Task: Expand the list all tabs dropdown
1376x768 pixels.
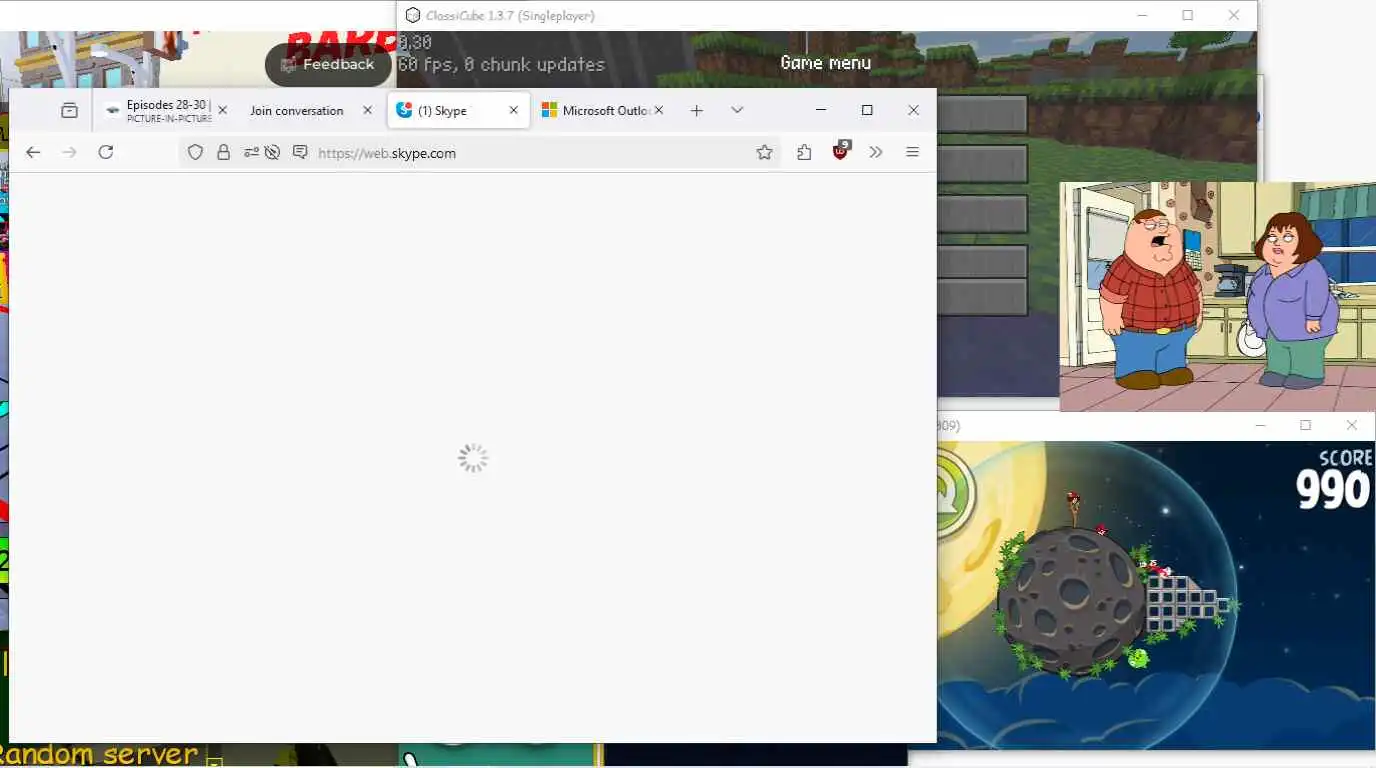Action: (737, 110)
